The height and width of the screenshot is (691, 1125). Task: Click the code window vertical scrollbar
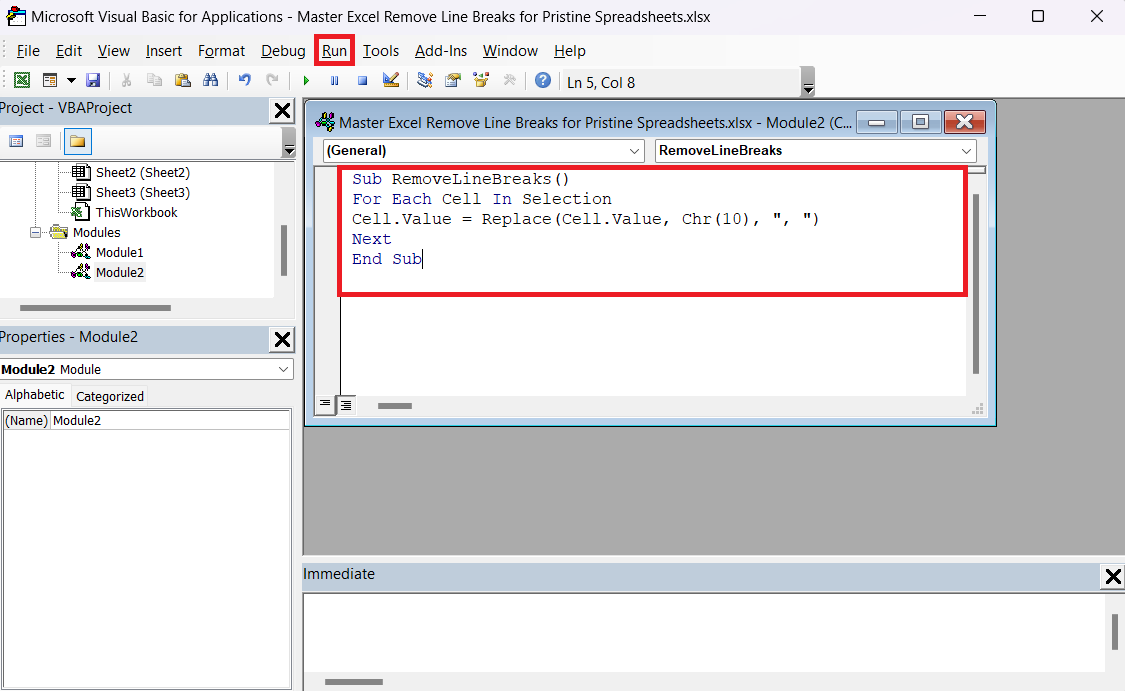[x=976, y=283]
